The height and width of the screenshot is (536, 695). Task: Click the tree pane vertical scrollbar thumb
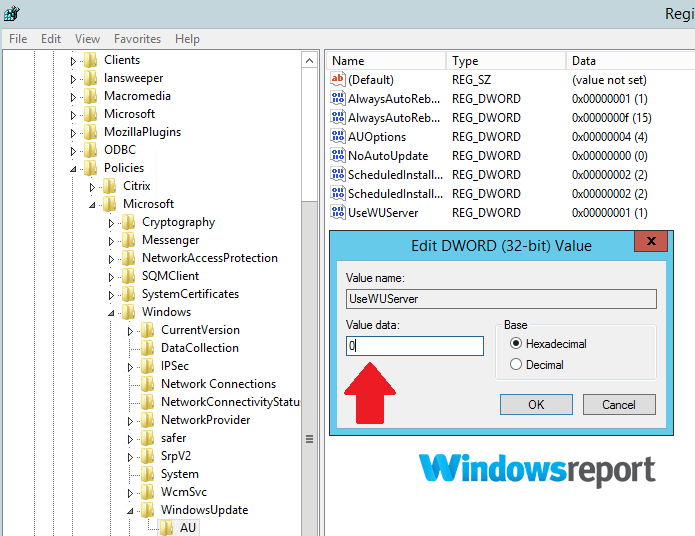309,368
